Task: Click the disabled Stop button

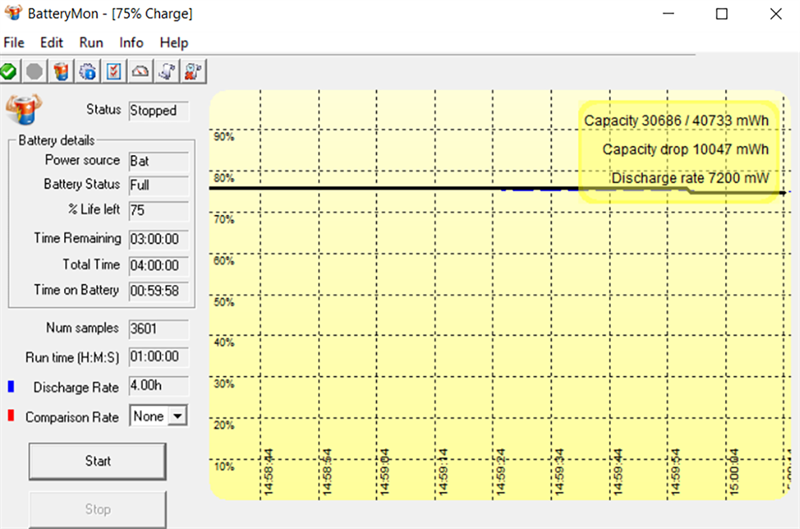Action: pyautogui.click(x=97, y=509)
